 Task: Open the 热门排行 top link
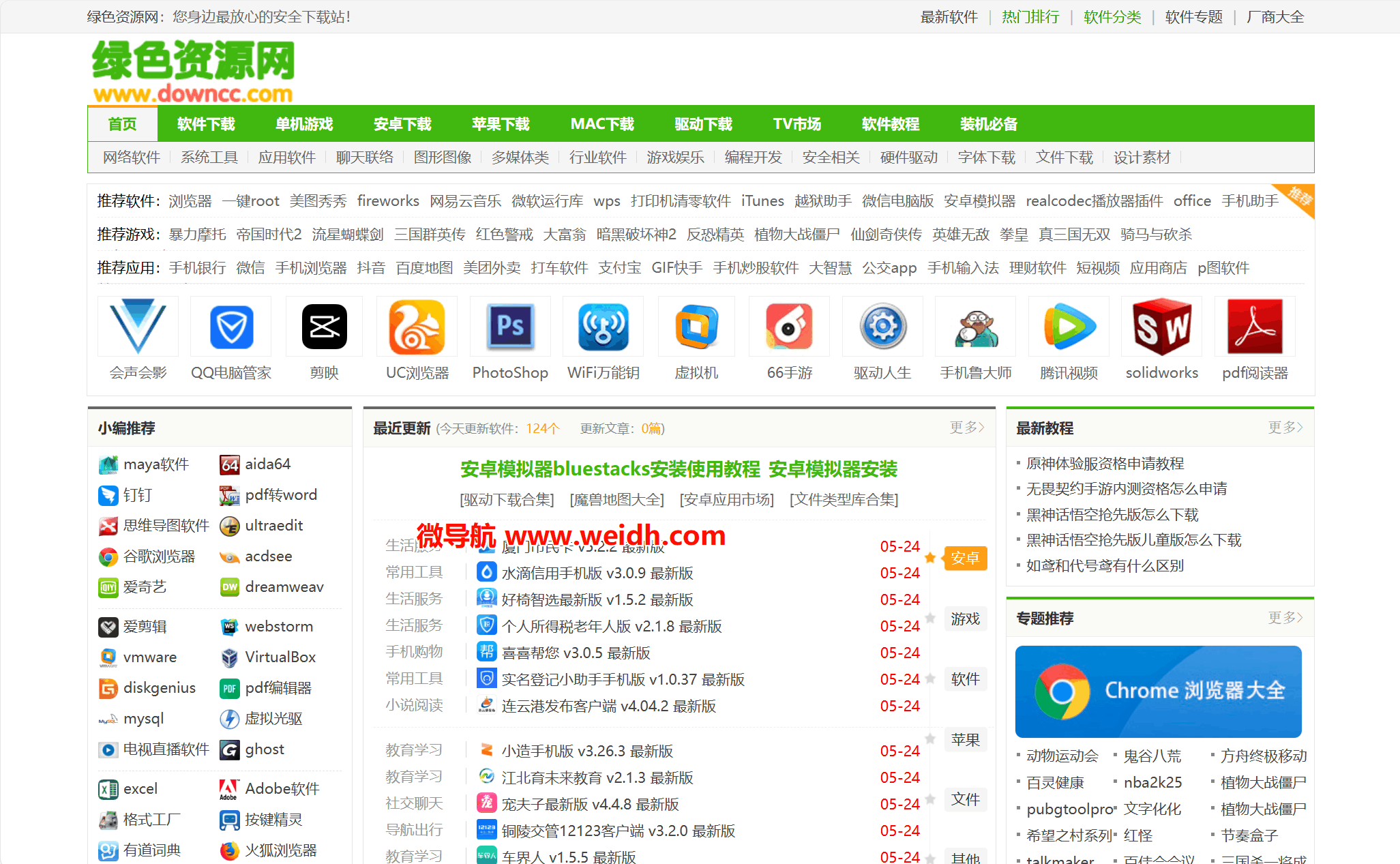1030,17
